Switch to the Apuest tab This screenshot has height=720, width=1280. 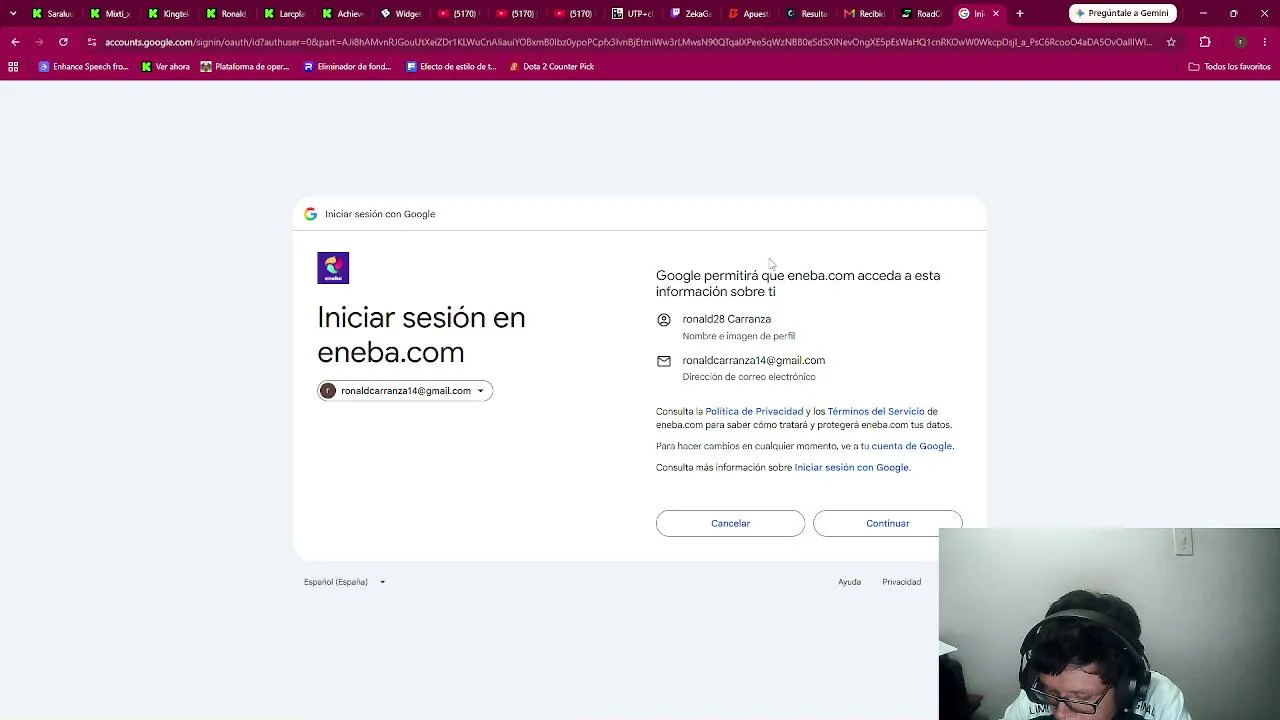point(749,14)
